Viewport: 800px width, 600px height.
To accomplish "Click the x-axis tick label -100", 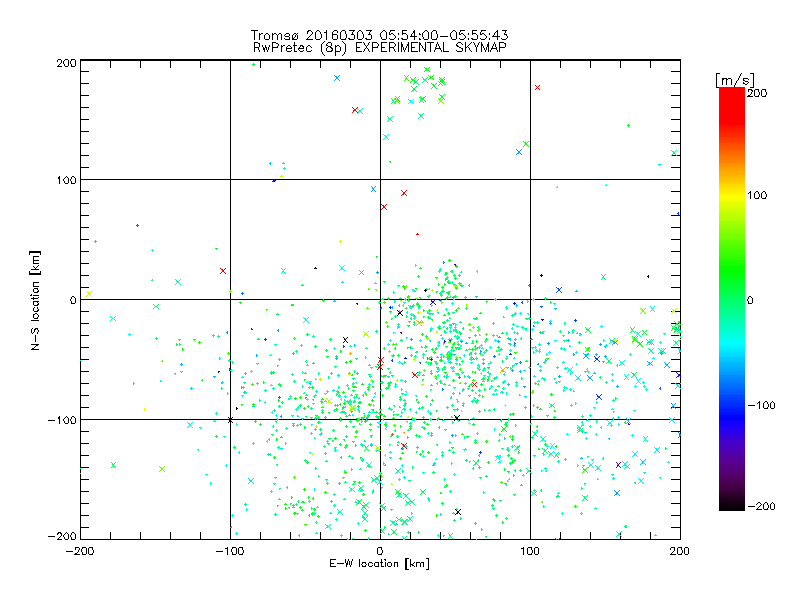I will (x=230, y=551).
